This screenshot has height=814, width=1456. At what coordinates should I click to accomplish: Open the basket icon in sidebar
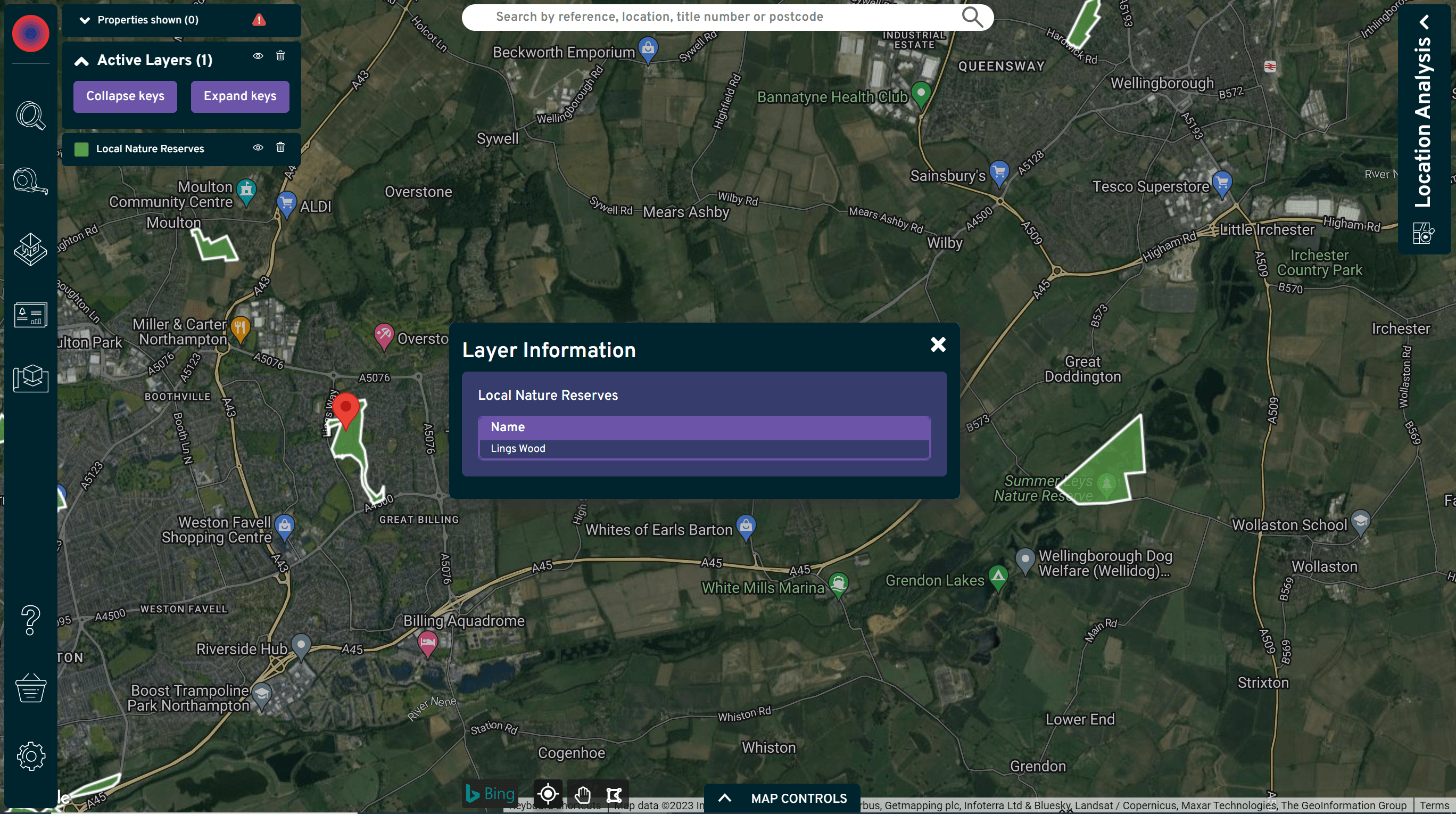click(30, 687)
